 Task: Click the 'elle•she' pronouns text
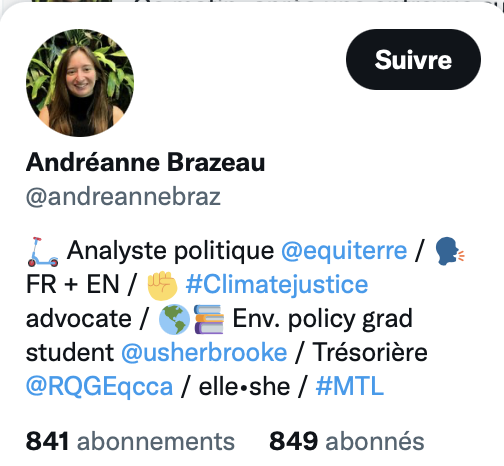(245, 387)
